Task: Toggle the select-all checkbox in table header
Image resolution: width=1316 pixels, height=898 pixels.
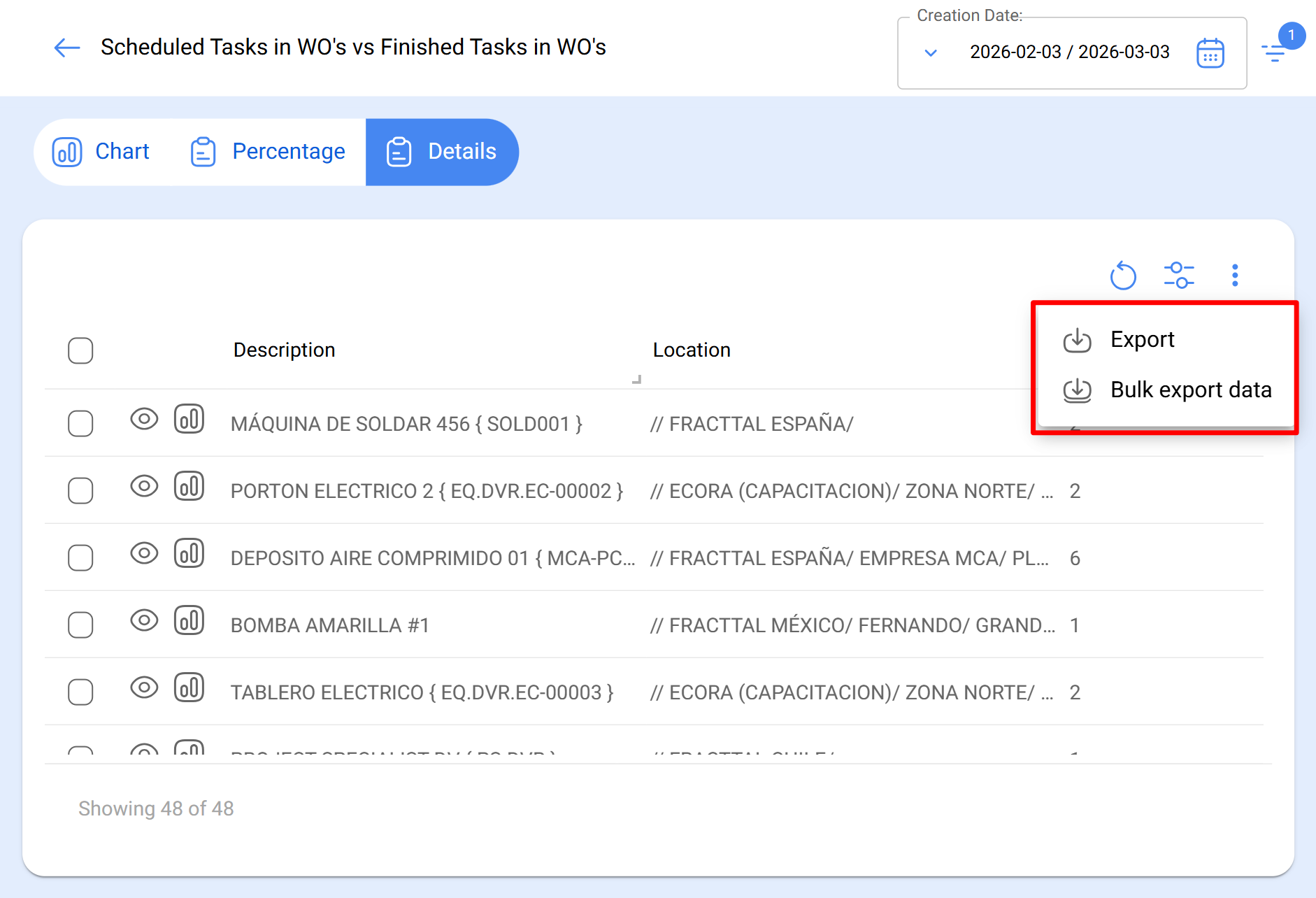Action: pyautogui.click(x=80, y=350)
